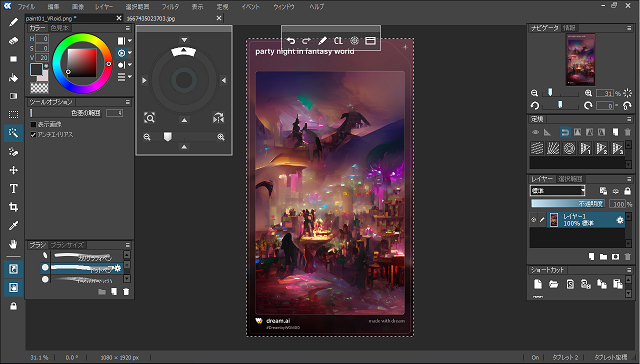Select the parallel lines snap ruler

(x=537, y=148)
